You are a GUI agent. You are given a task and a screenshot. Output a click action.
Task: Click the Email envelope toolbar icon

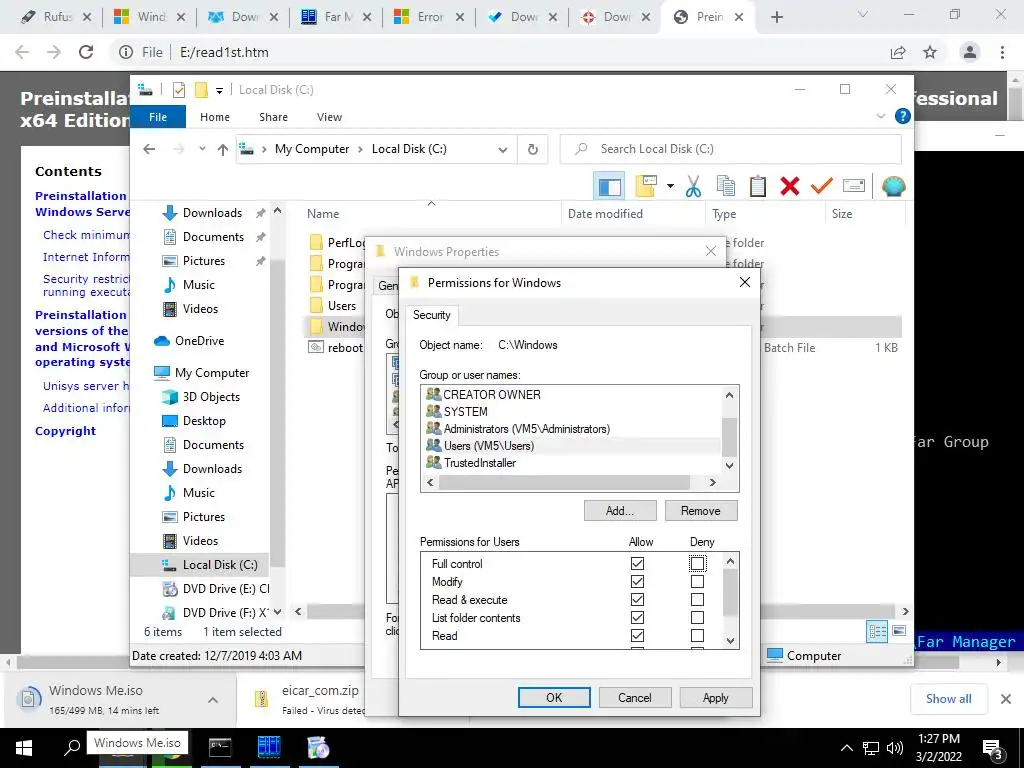click(x=854, y=187)
